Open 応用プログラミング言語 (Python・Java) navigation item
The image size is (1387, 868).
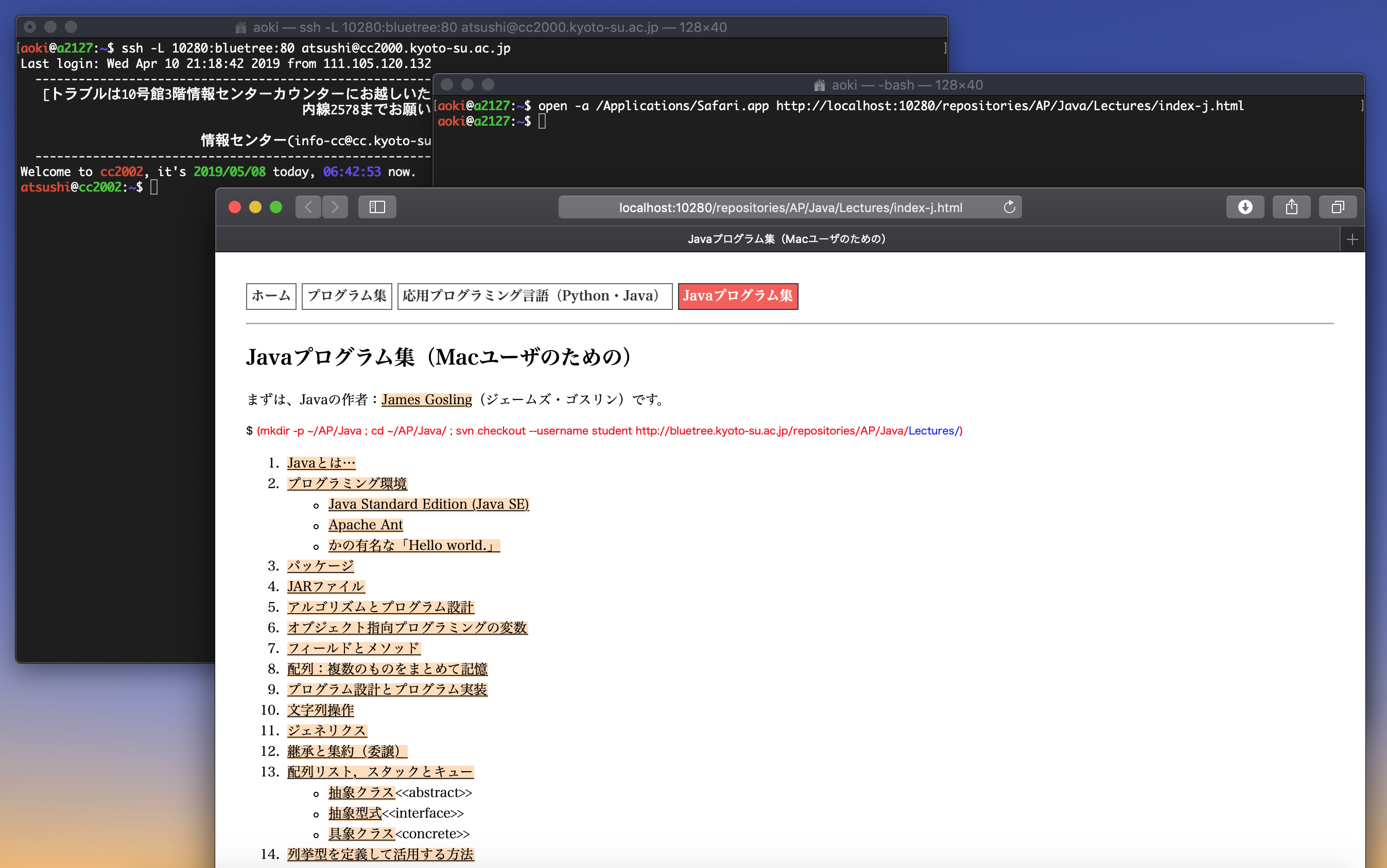(534, 296)
